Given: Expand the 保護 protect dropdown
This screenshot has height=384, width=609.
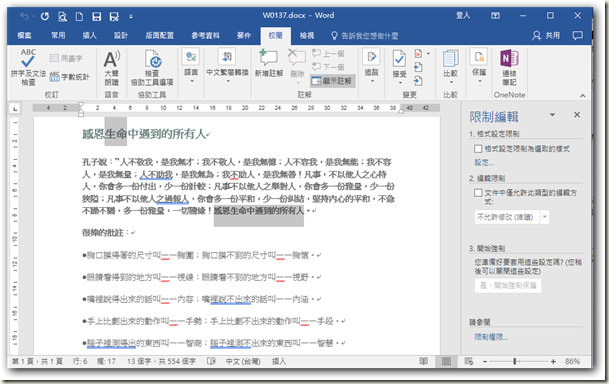Looking at the screenshot, I should (479, 82).
